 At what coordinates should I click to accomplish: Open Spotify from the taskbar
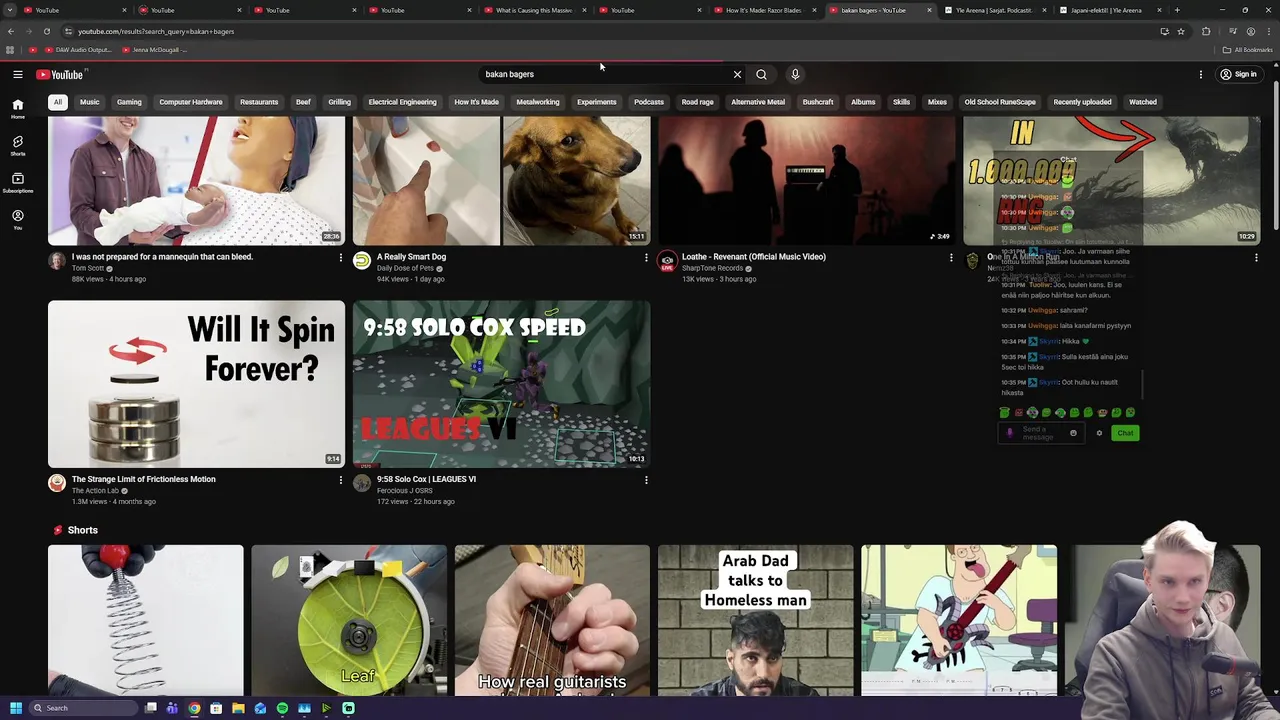[x=282, y=708]
